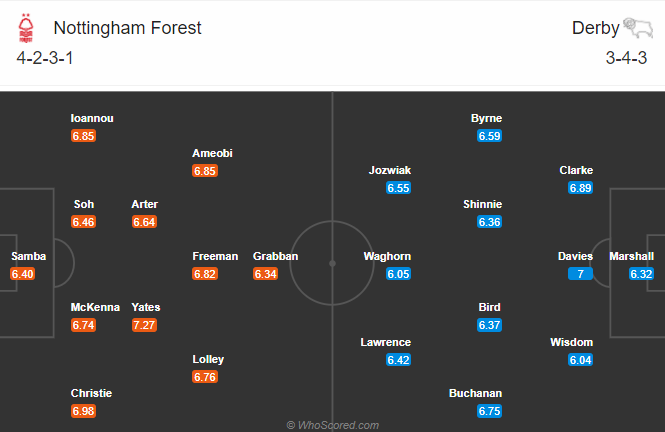Open the Nottingham Forest team name link
The width and height of the screenshot is (665, 432).
click(127, 28)
